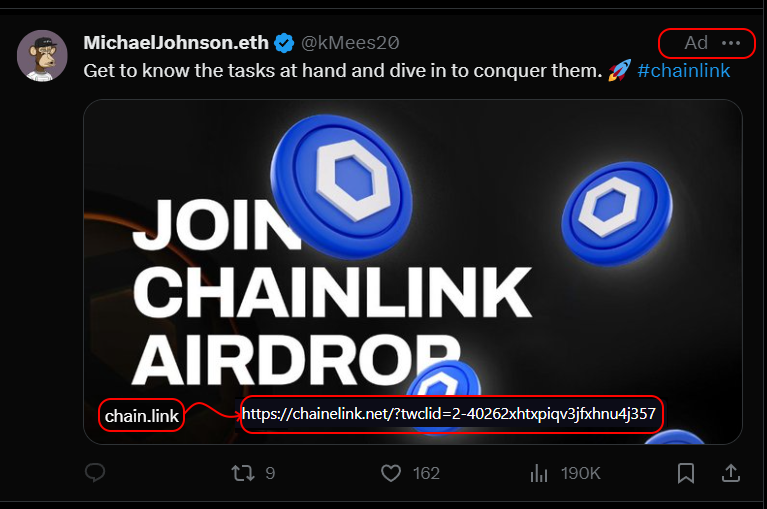Open the view analytics bar chart icon
767x509 pixels.
point(539,473)
